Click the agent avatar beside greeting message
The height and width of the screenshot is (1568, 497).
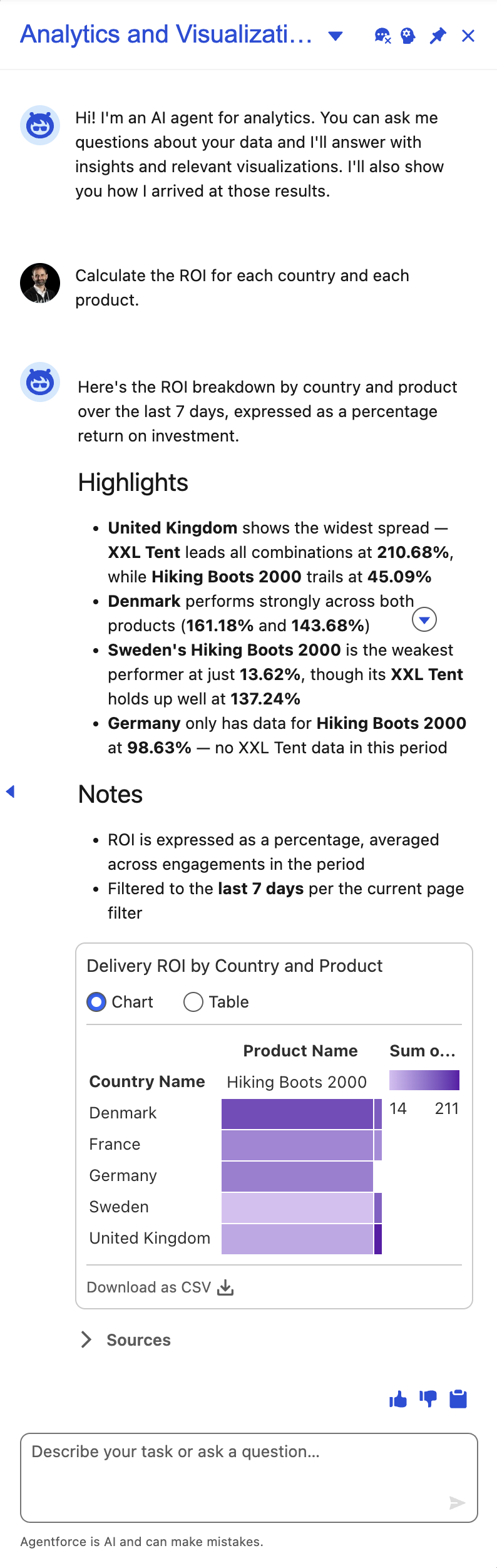pos(40,125)
